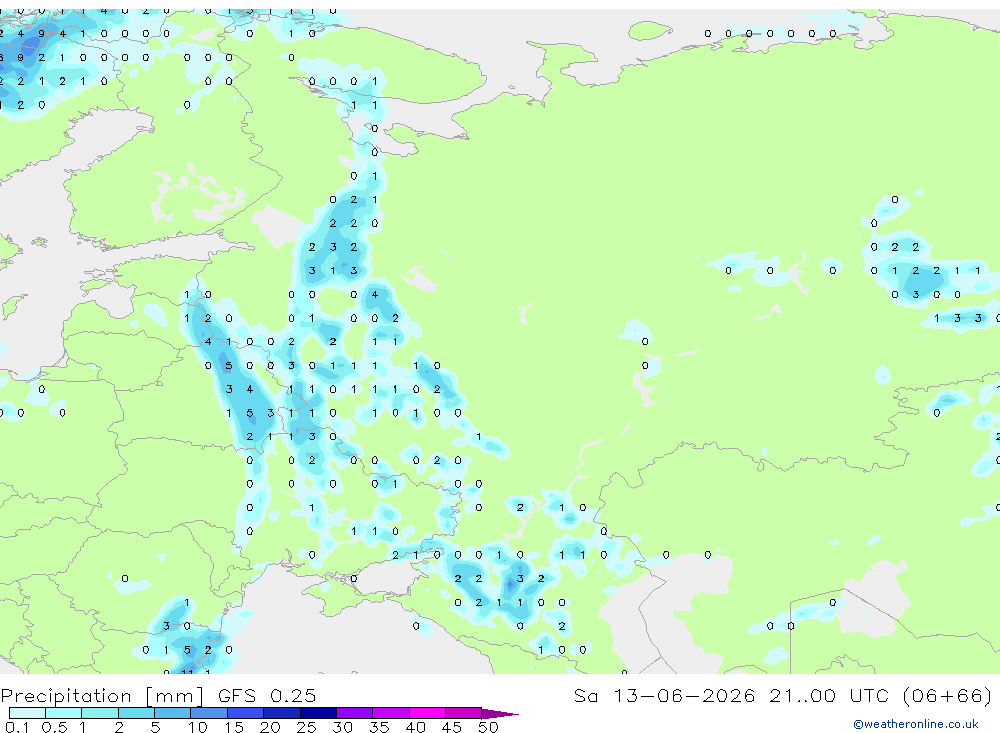This screenshot has width=1000, height=733.
Task: Click the 0.1–0.5 mm legend swatch
Action: coord(27,713)
